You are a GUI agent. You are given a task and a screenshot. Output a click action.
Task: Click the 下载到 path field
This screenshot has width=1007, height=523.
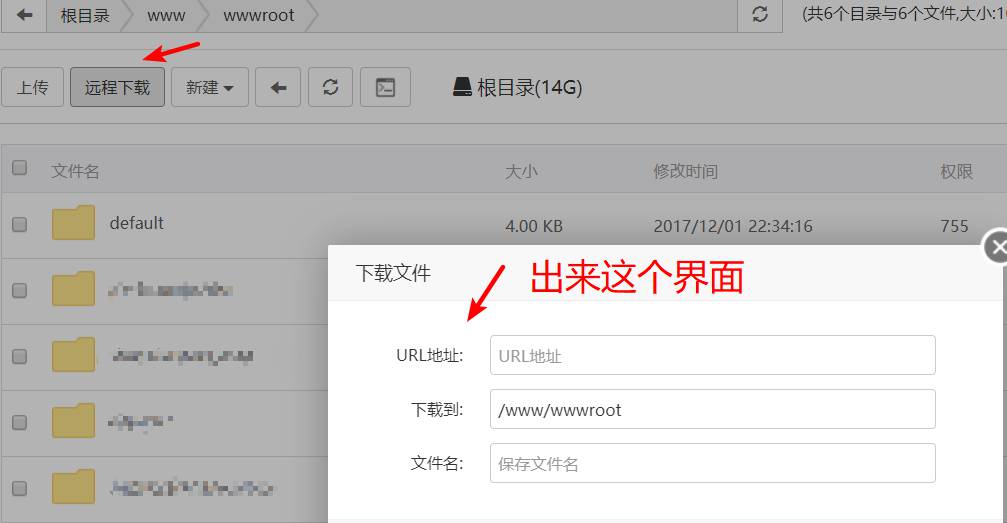712,409
